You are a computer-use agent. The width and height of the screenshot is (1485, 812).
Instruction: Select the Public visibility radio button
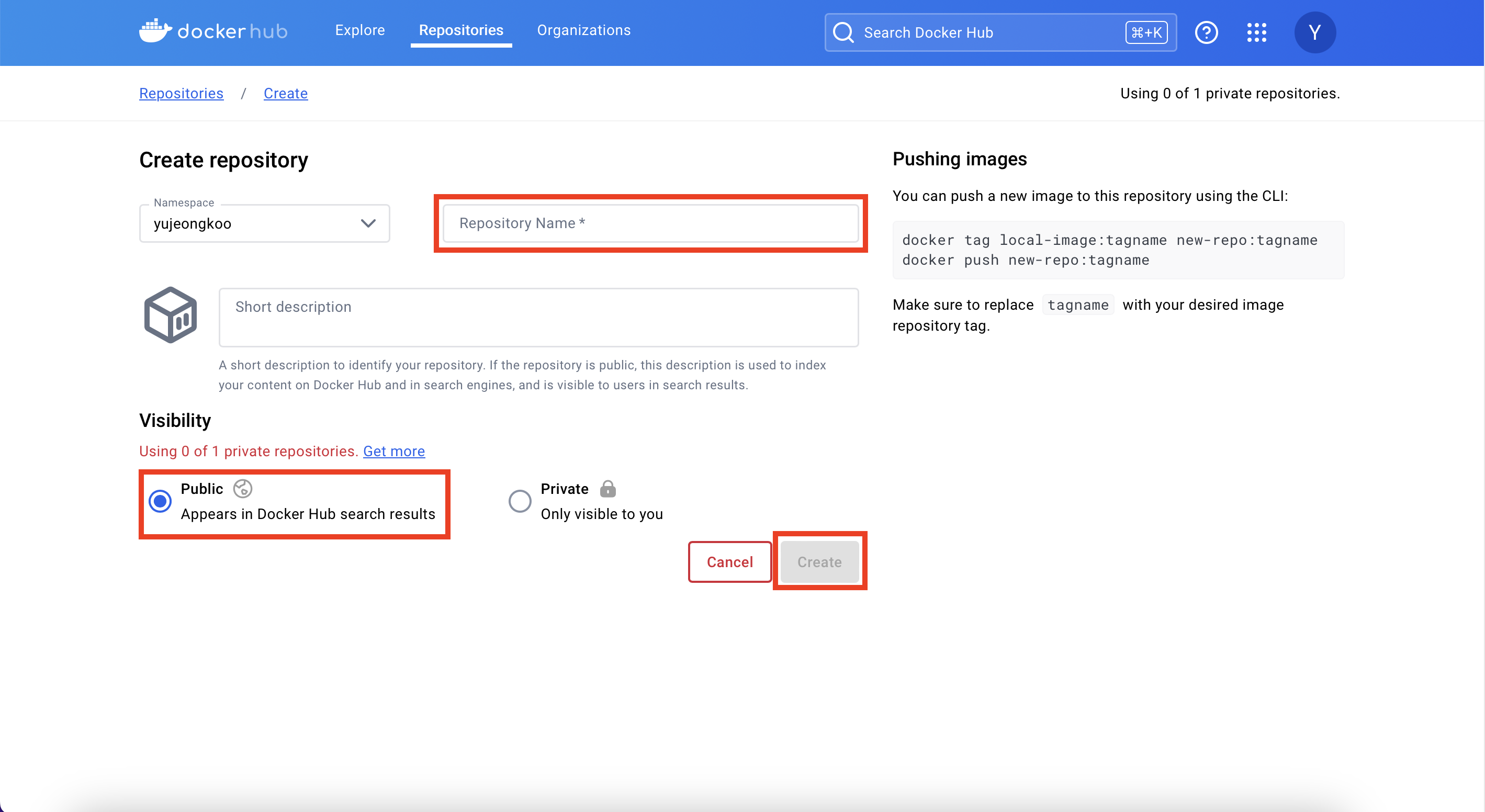pos(160,501)
